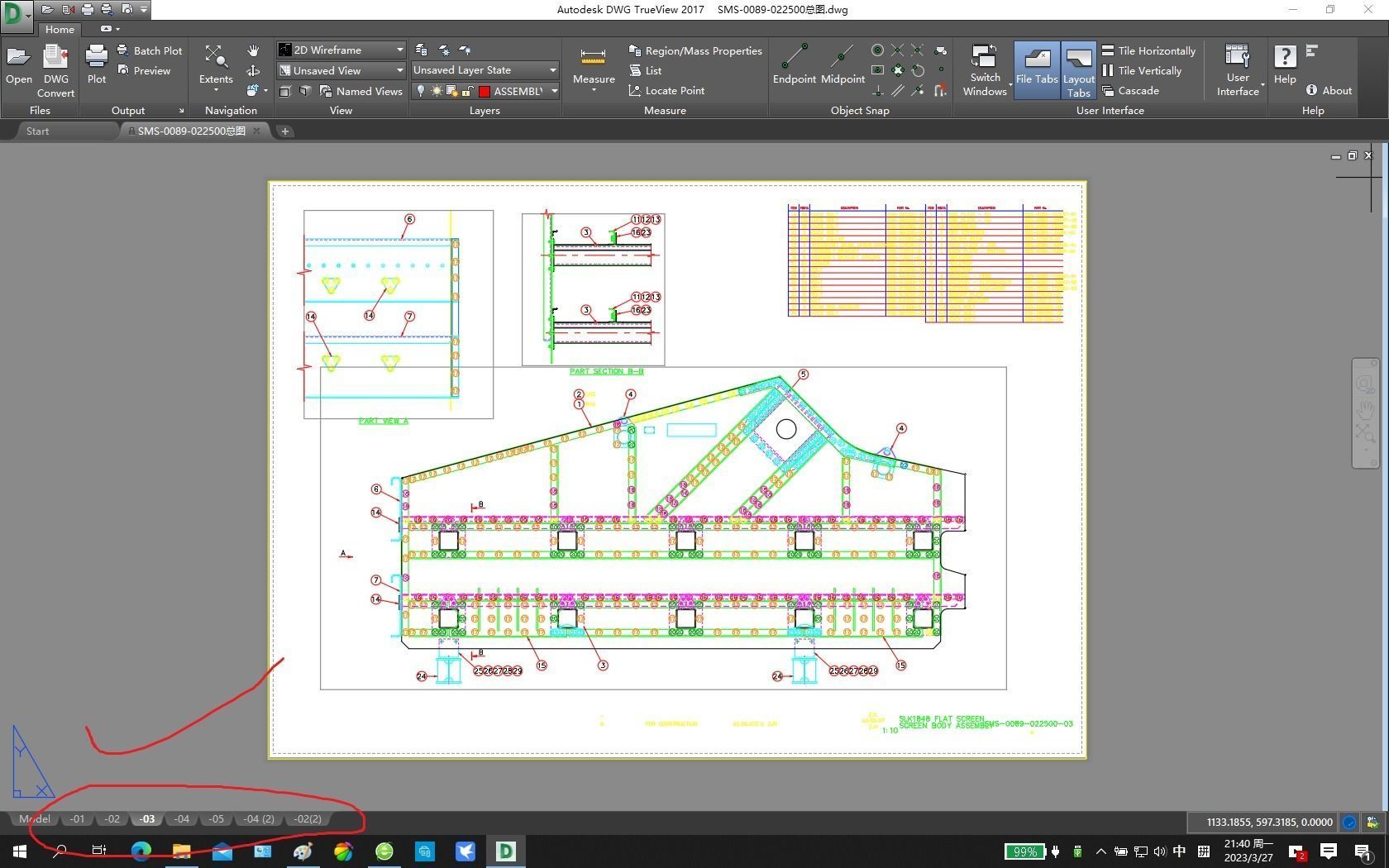Open Microsoft Edge from the taskbar
This screenshot has width=1389, height=868.
pyautogui.click(x=141, y=851)
